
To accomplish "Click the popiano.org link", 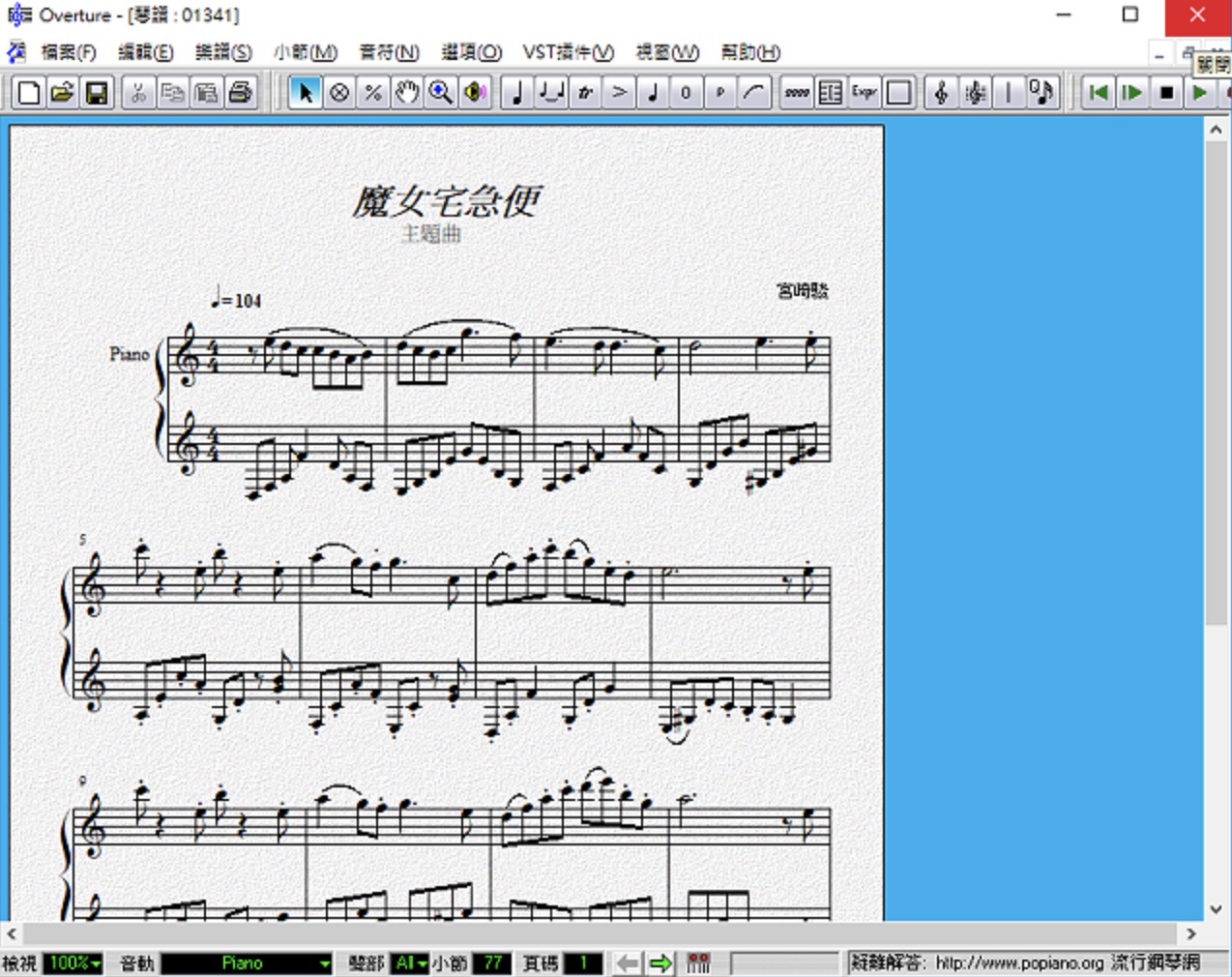I will point(1019,963).
